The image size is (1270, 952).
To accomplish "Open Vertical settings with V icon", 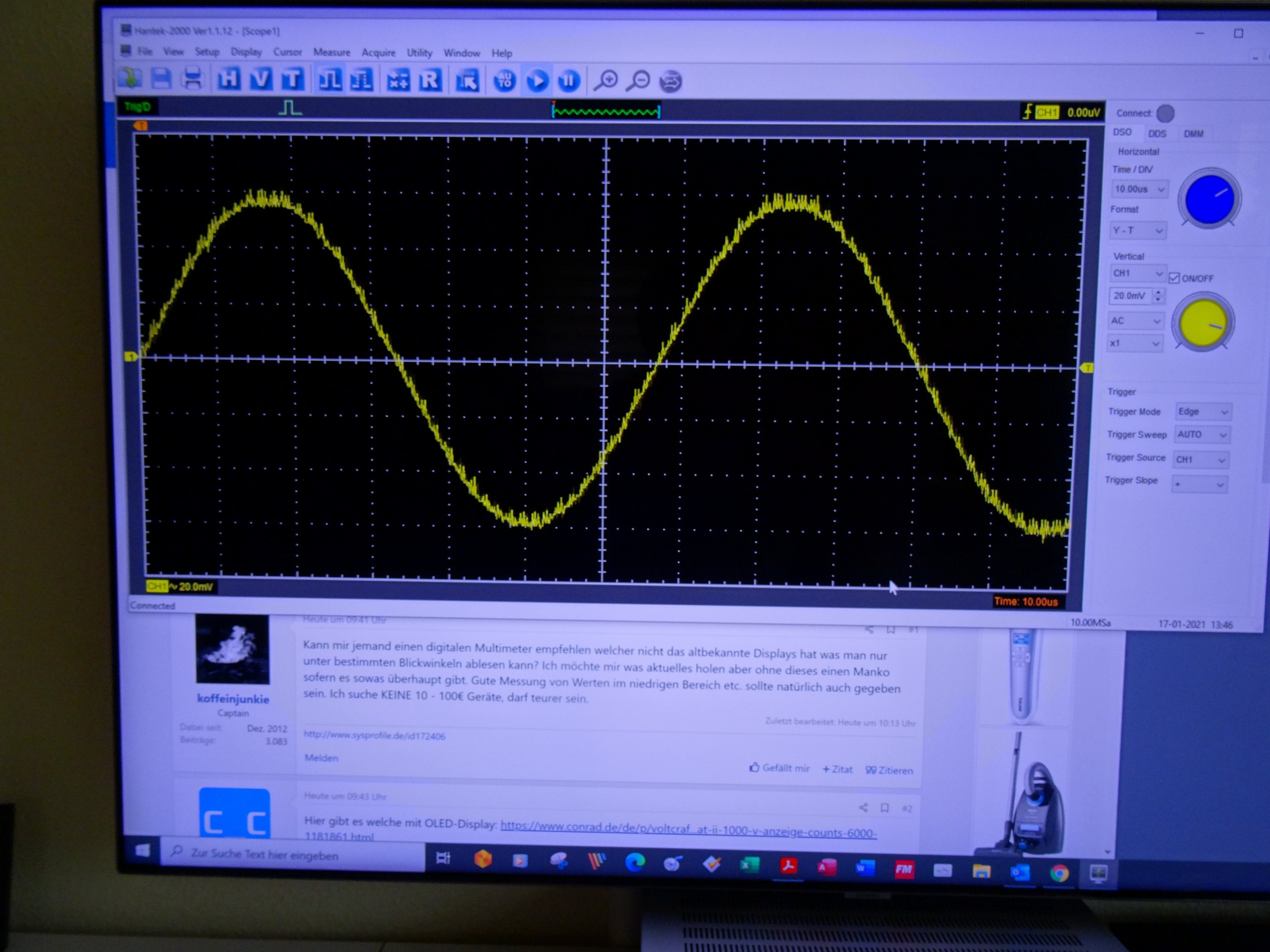I will point(261,79).
